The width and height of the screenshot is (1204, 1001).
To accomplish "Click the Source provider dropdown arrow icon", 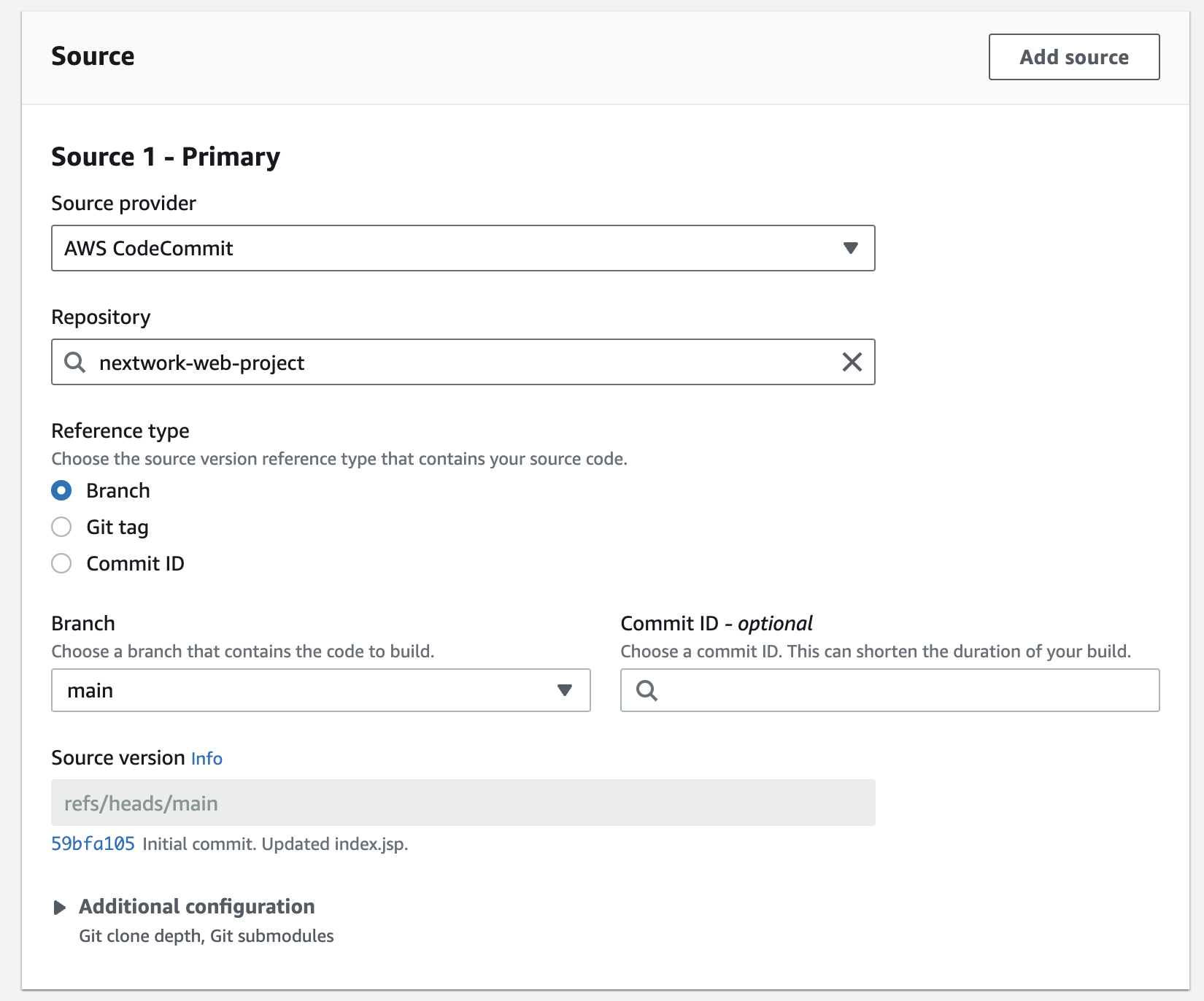I will pos(850,248).
